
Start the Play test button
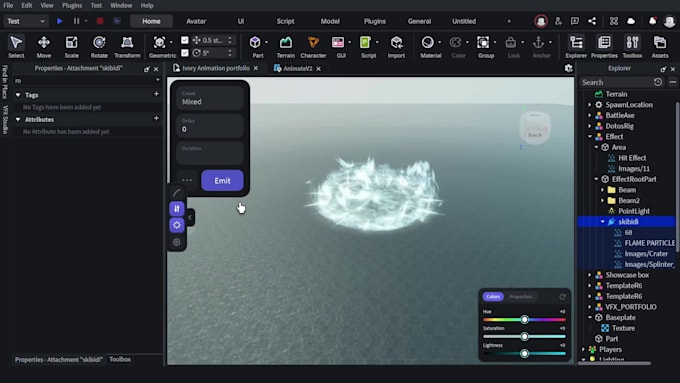pyautogui.click(x=60, y=21)
